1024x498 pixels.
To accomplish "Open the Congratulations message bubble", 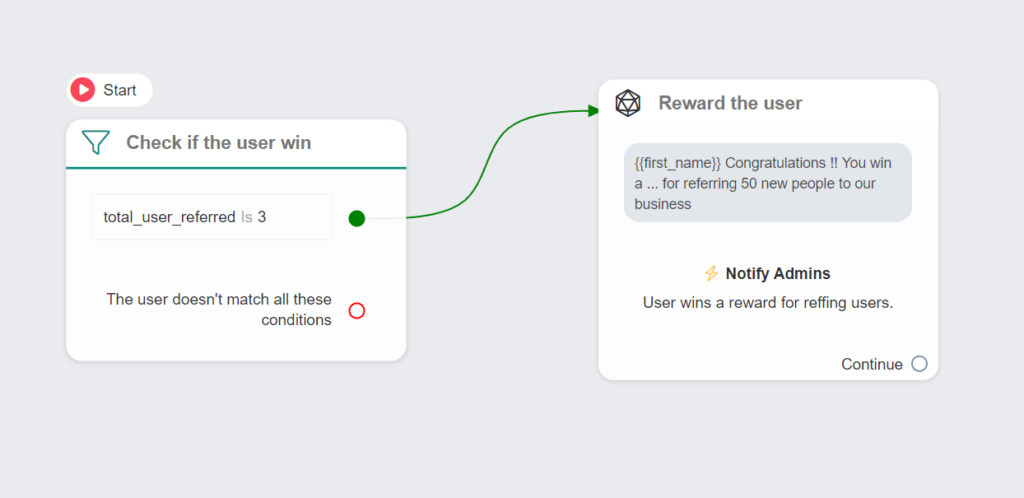I will coord(767,183).
